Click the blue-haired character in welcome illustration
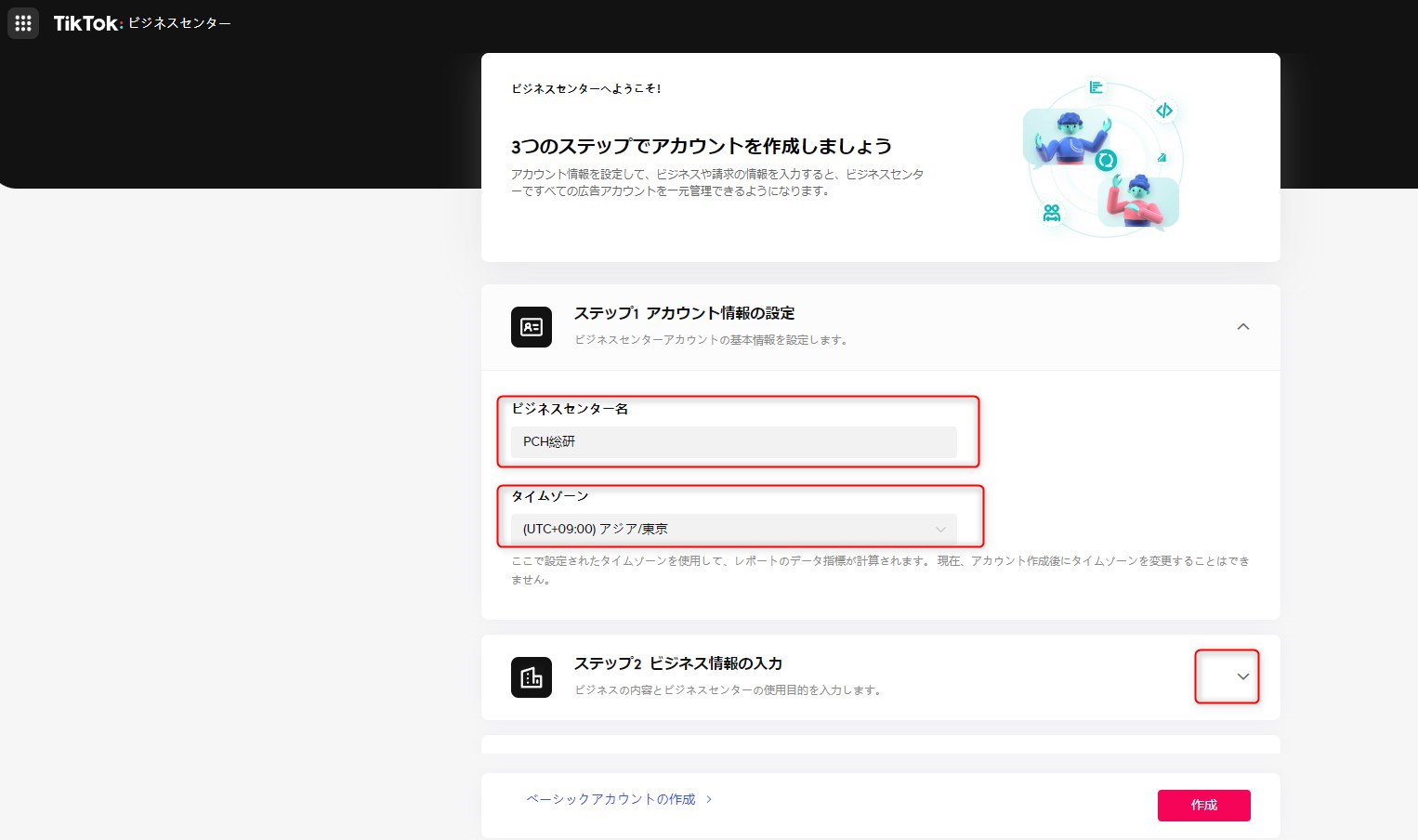1418x840 pixels. [1067, 138]
